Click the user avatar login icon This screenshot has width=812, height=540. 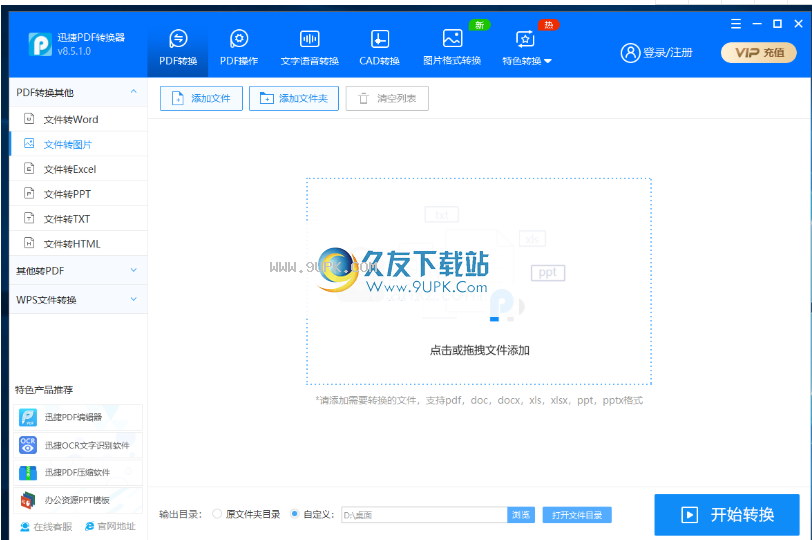pyautogui.click(x=630, y=52)
